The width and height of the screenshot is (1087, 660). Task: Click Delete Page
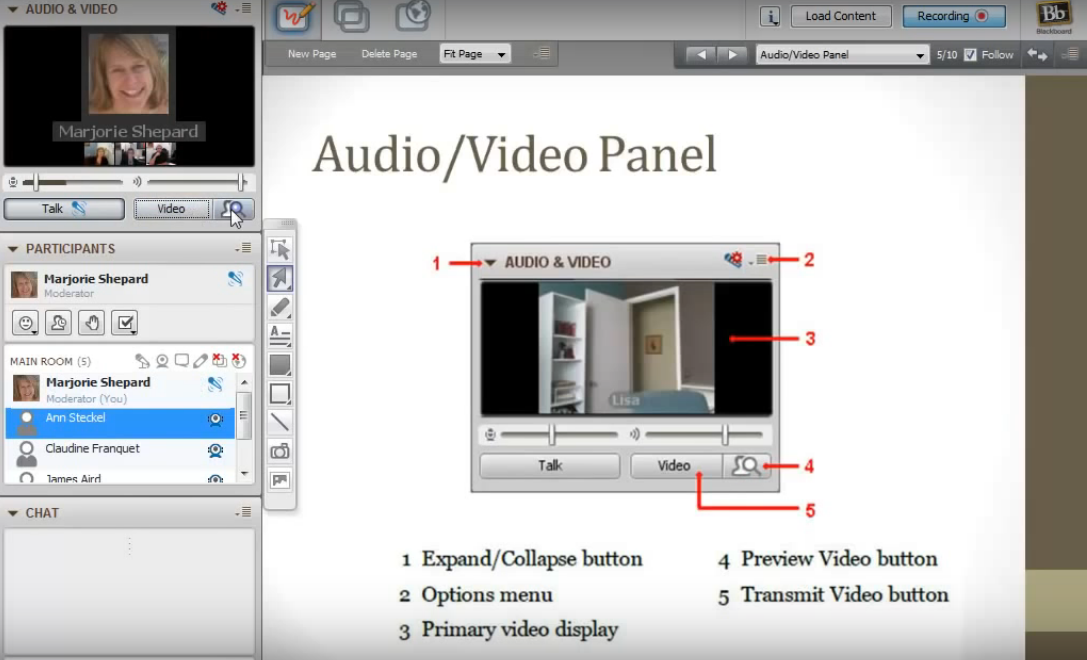coord(389,54)
